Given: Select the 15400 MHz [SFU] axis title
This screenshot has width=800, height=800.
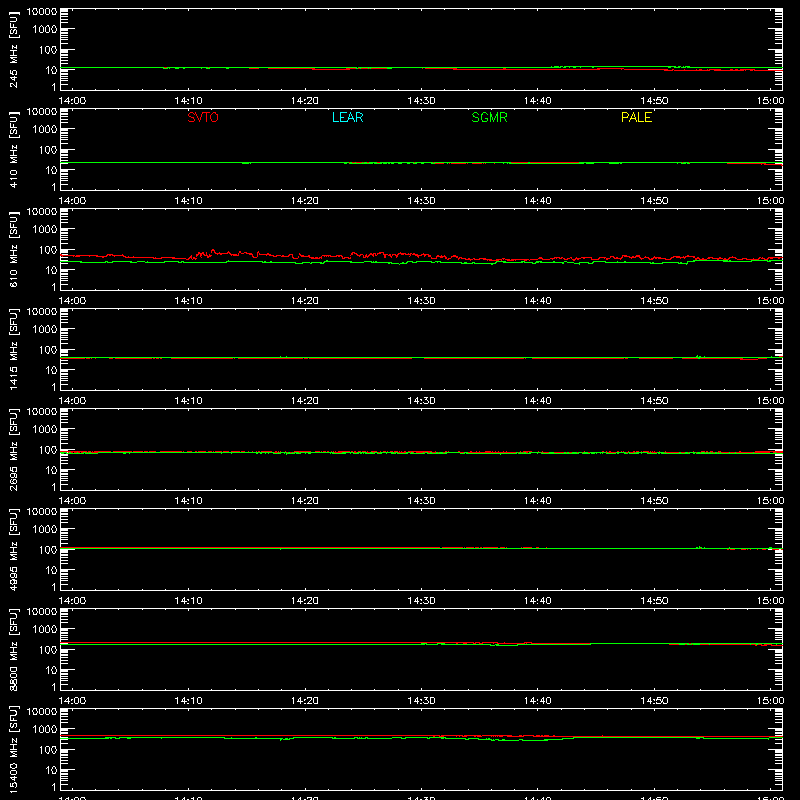Looking at the screenshot, I should coord(14,749).
